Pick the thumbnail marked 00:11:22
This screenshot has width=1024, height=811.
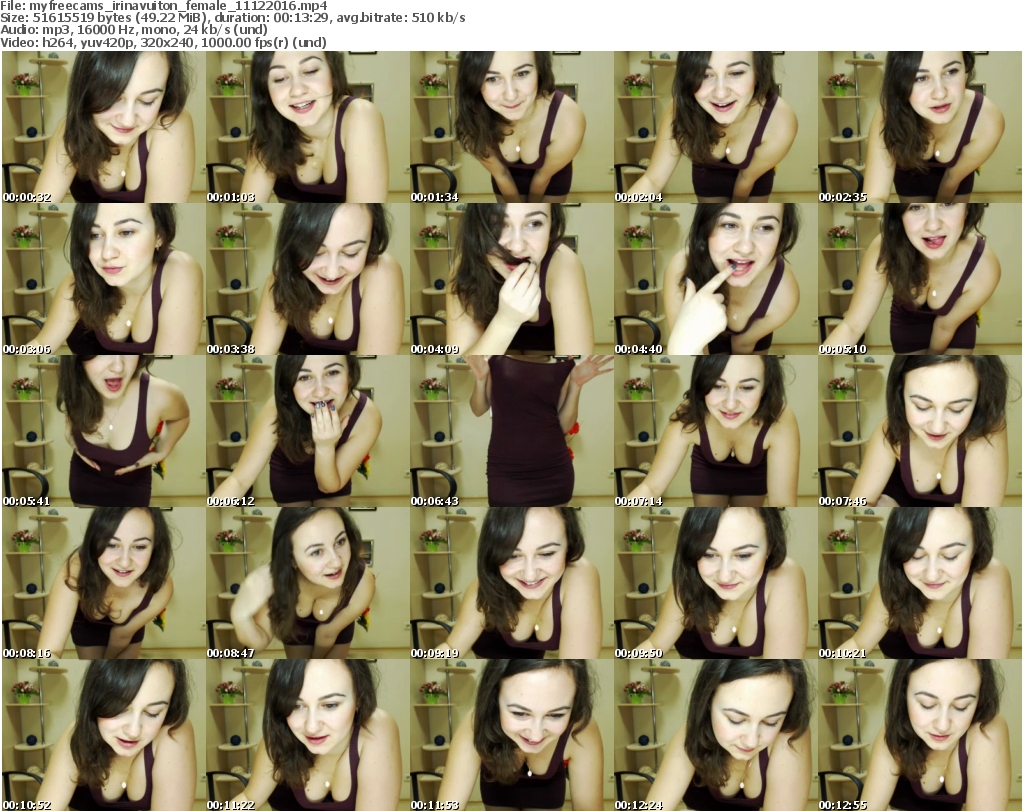pos(307,735)
